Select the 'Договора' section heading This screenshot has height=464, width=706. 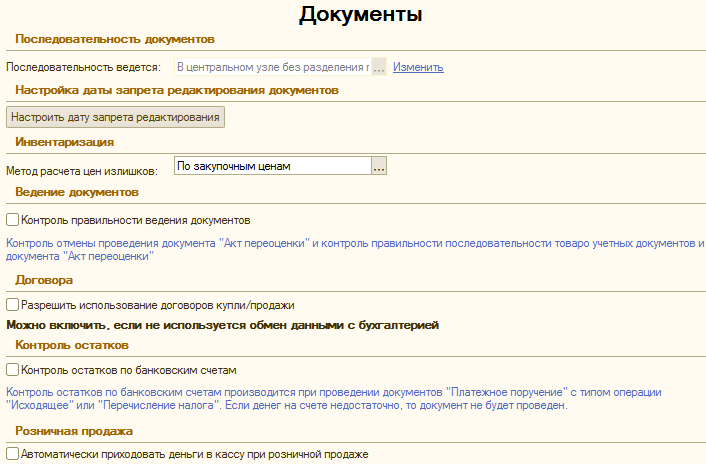(x=45, y=281)
